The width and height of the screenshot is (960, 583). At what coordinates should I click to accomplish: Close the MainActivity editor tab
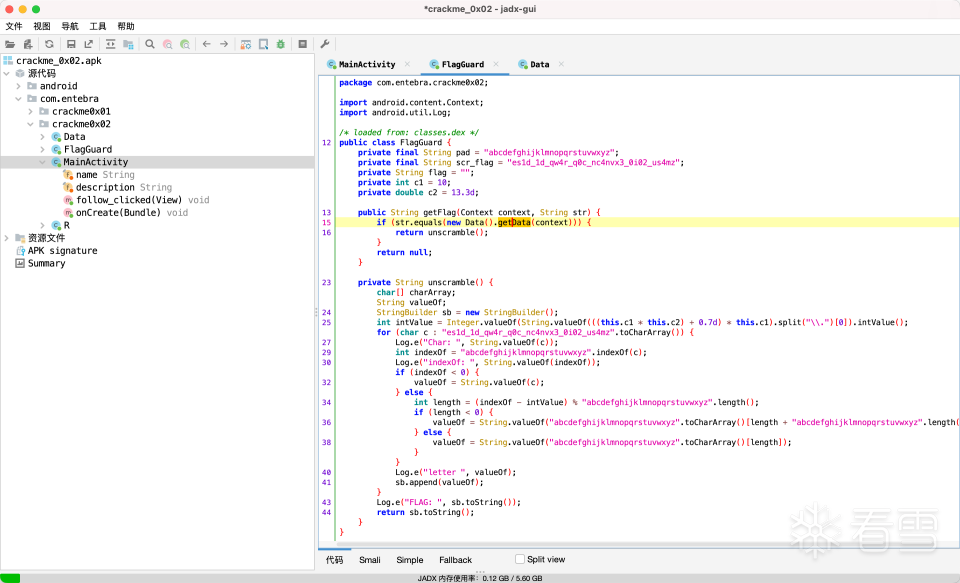pos(407,64)
